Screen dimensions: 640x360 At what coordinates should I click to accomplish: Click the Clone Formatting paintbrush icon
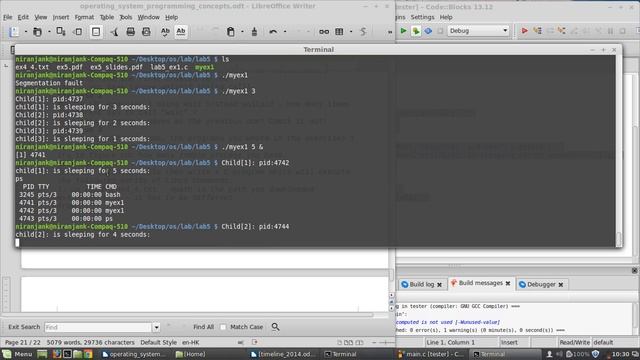click(254, 31)
